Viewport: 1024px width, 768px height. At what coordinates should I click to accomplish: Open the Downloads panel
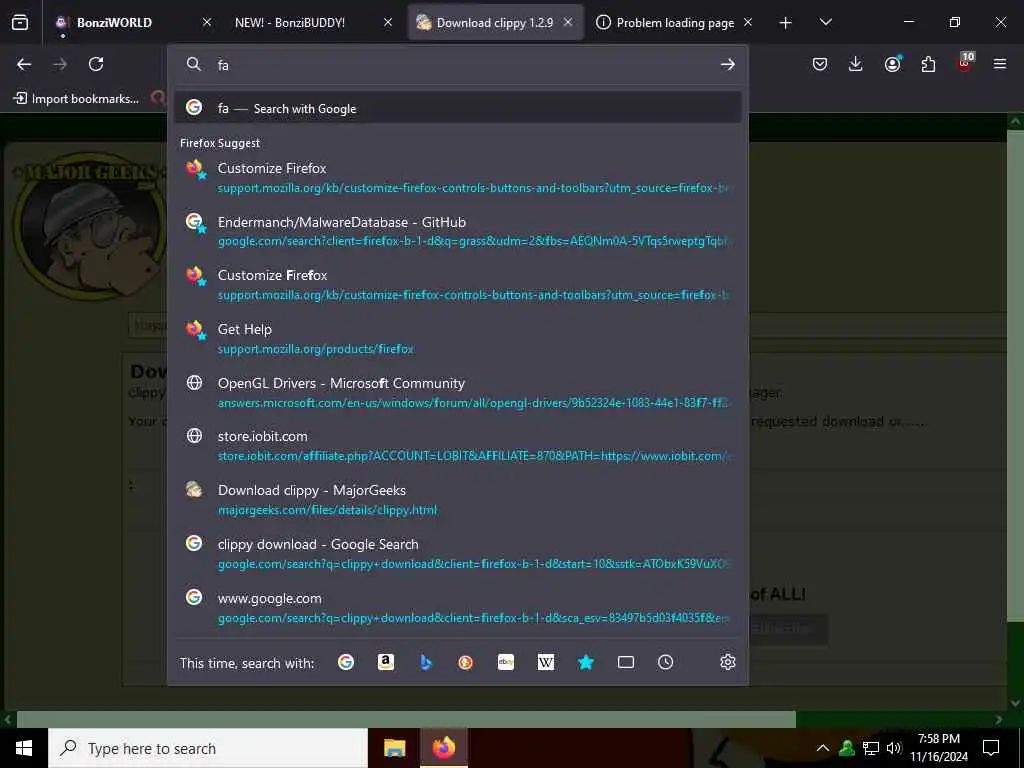click(x=856, y=64)
